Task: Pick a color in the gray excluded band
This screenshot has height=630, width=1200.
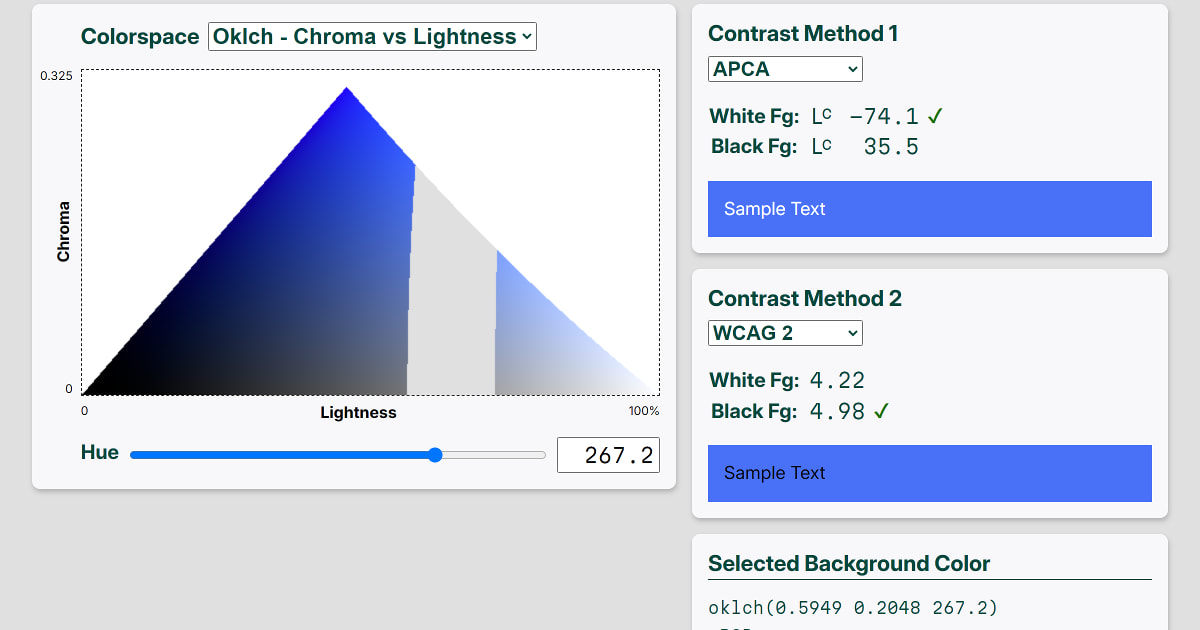Action: pos(452,300)
